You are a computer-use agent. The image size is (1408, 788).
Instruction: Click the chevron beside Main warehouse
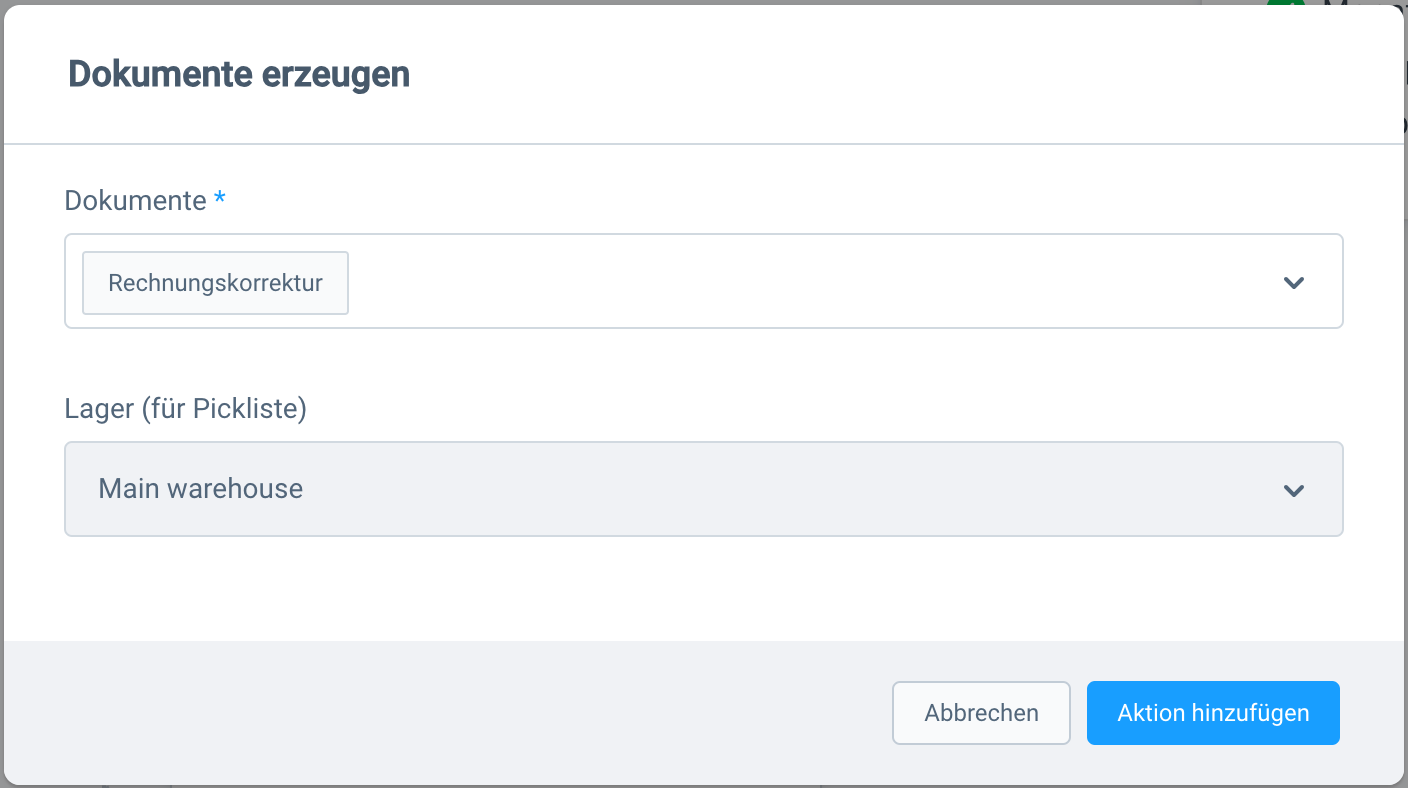coord(1293,490)
